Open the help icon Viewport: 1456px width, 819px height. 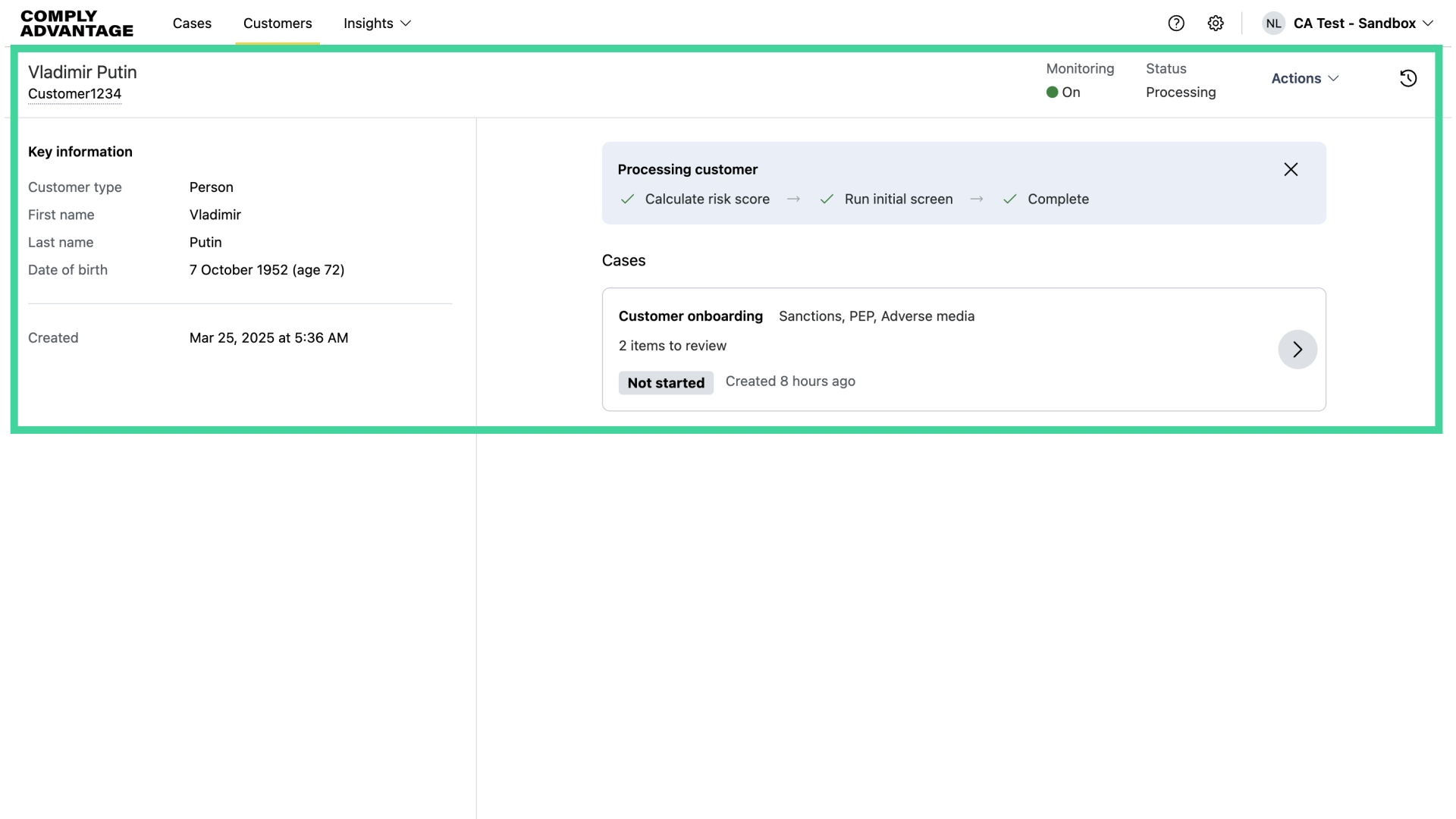(x=1176, y=24)
